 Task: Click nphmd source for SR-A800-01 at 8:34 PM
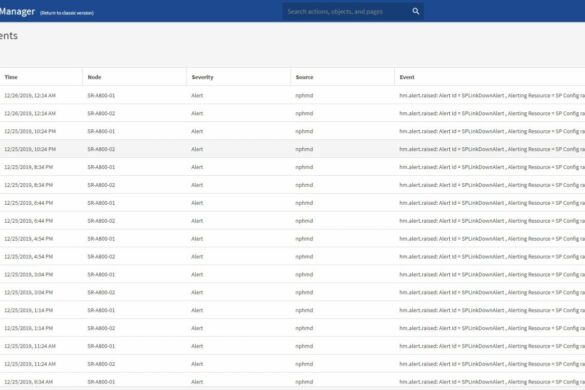(304, 167)
